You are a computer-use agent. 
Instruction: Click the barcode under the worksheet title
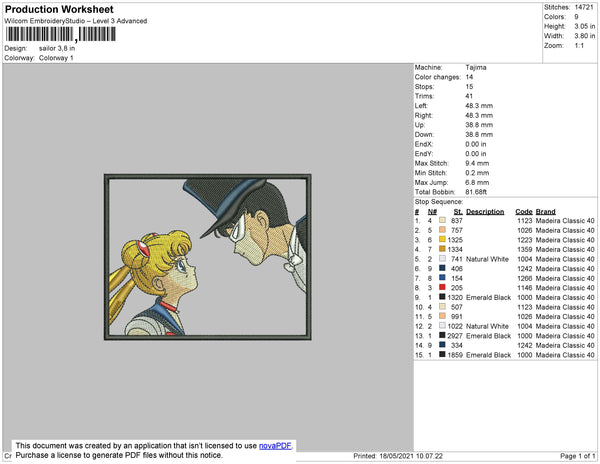coord(60,34)
